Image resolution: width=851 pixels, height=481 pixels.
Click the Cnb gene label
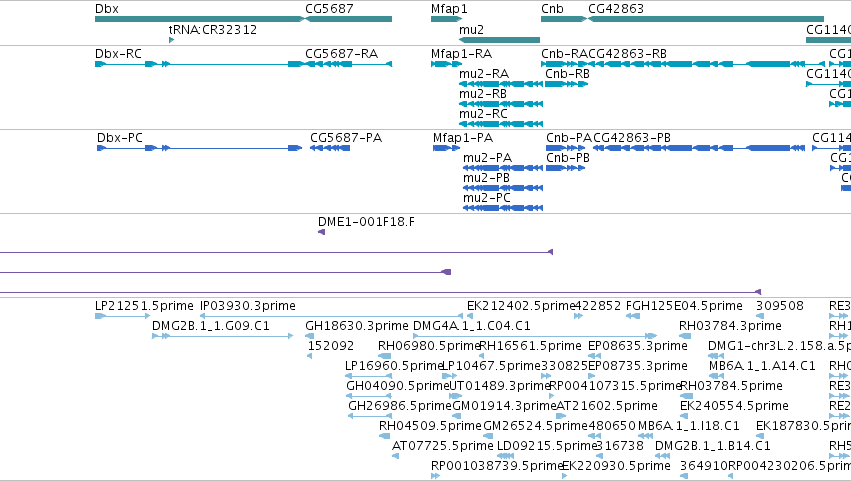click(x=552, y=9)
